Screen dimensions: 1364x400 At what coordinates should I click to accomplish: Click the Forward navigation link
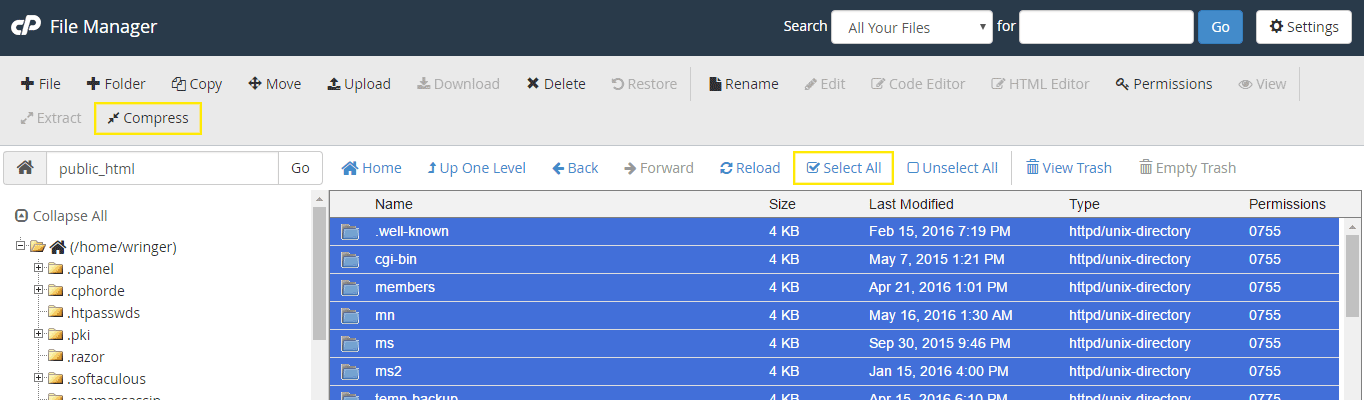pyautogui.click(x=659, y=168)
